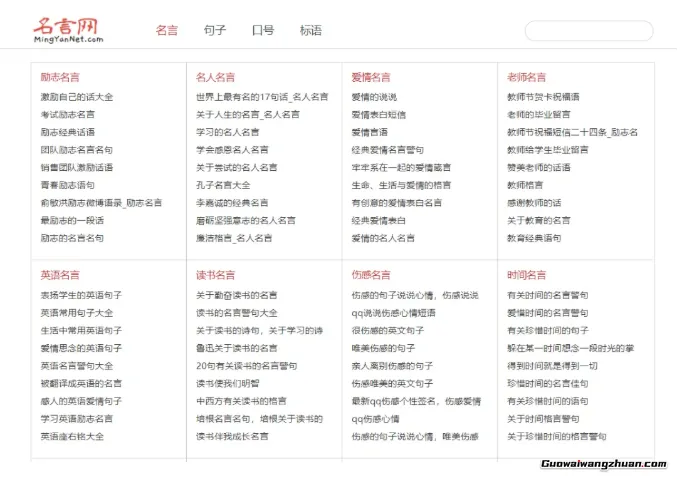Open the 时间名言 category heading
This screenshot has width=680, height=479.
click(526, 275)
